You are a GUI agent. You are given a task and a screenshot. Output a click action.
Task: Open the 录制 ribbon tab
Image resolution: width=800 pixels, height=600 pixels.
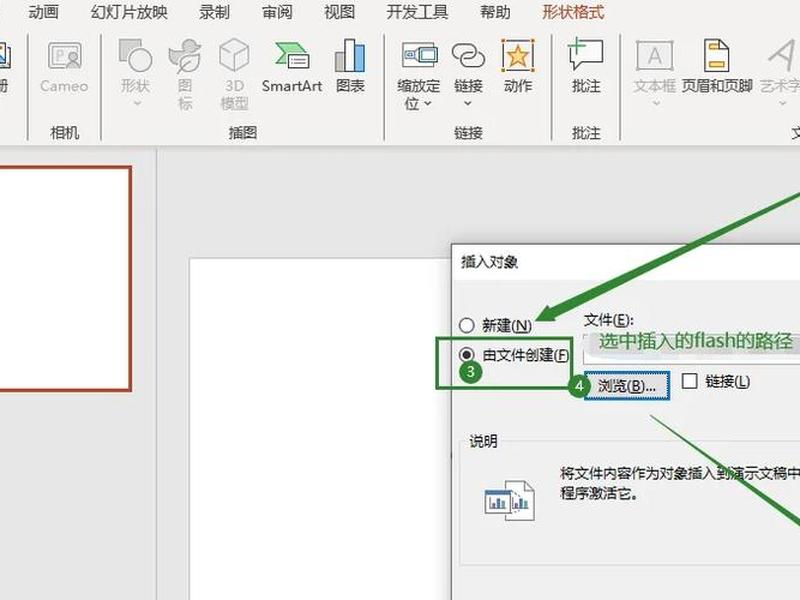point(214,12)
